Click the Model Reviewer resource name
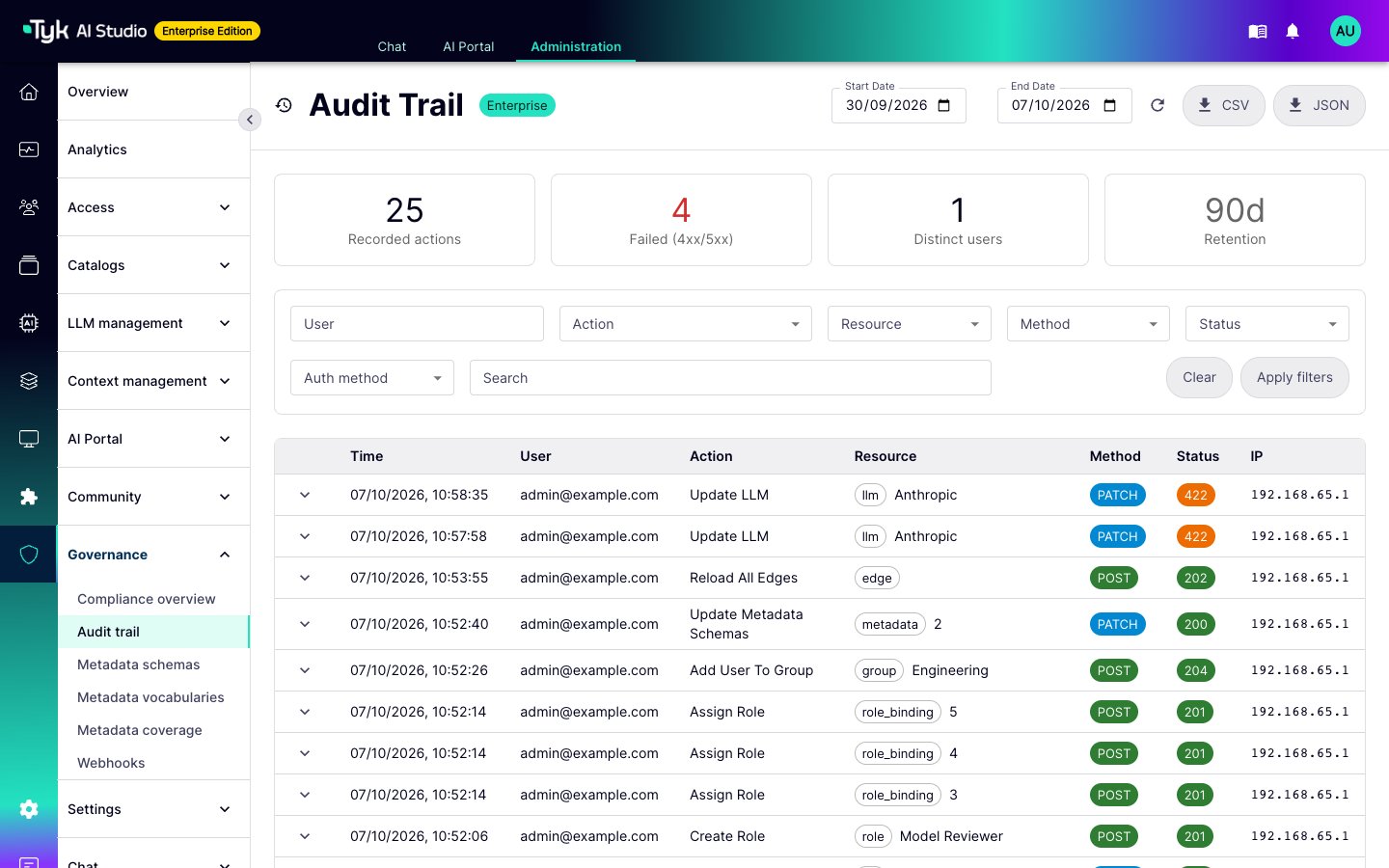Image resolution: width=1389 pixels, height=868 pixels. click(951, 836)
